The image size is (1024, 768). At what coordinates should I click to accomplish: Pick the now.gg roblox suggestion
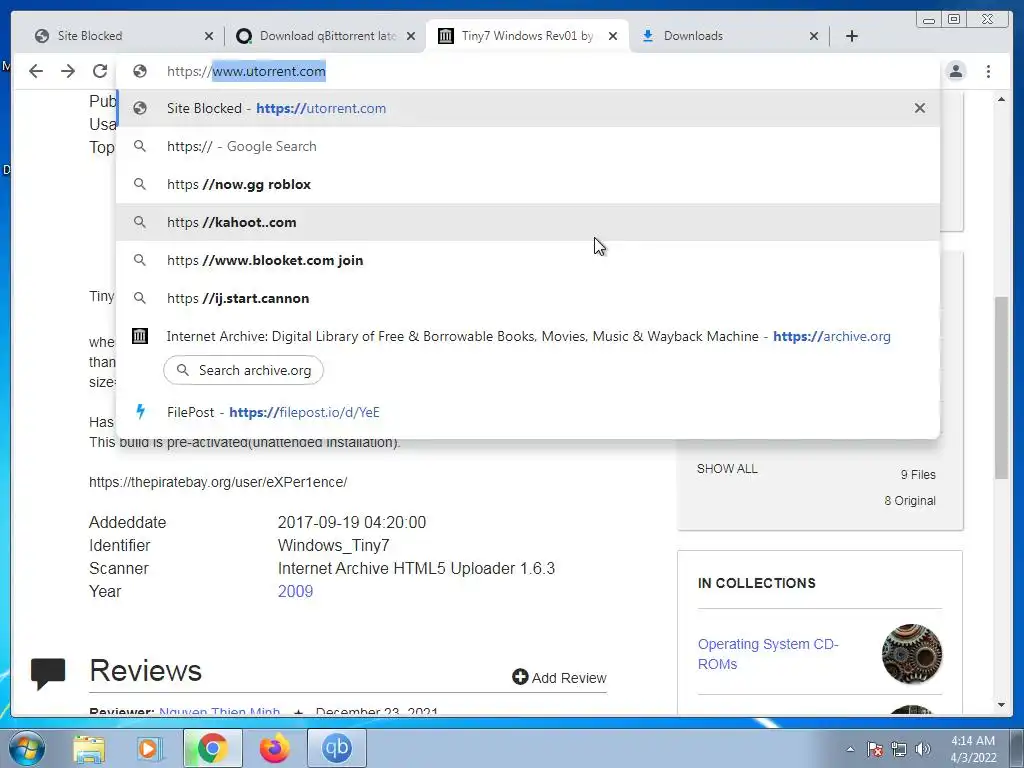[528, 184]
